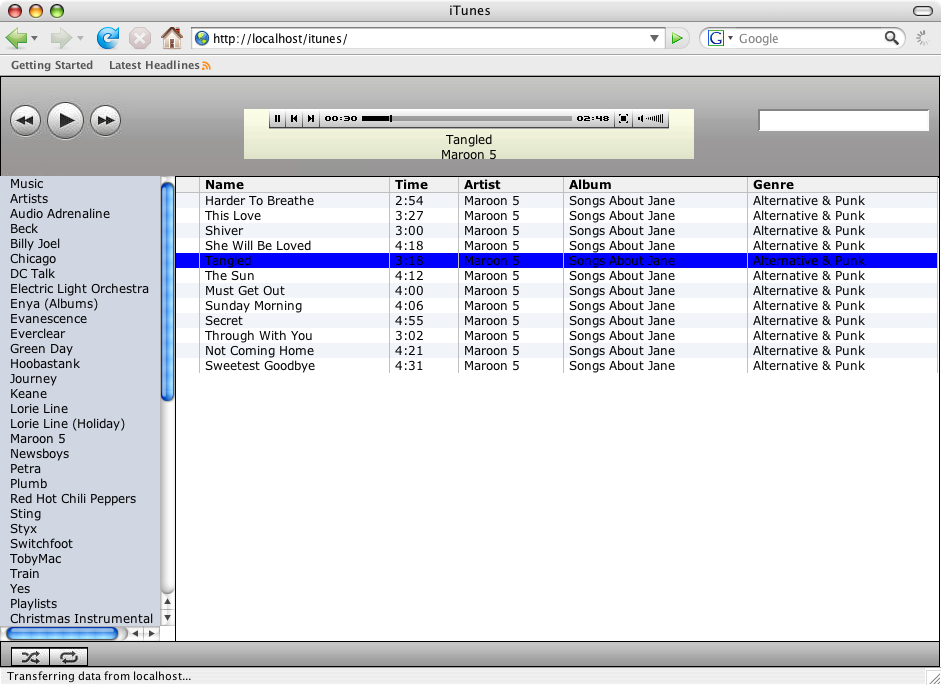Screen dimensions: 941x685
Task: Select Switchfoot in the sidebar
Action: coord(41,544)
